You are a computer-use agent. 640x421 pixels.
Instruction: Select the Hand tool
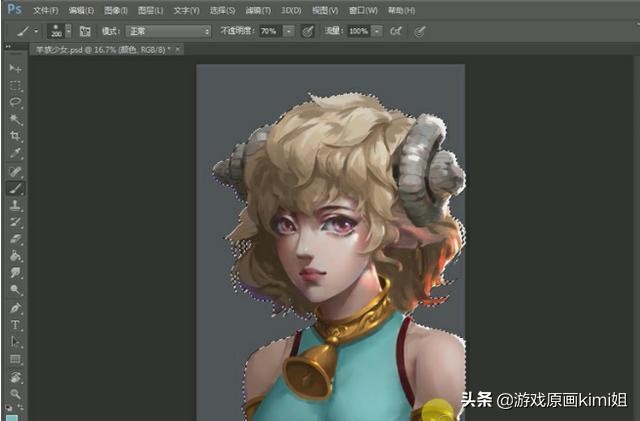tap(15, 377)
